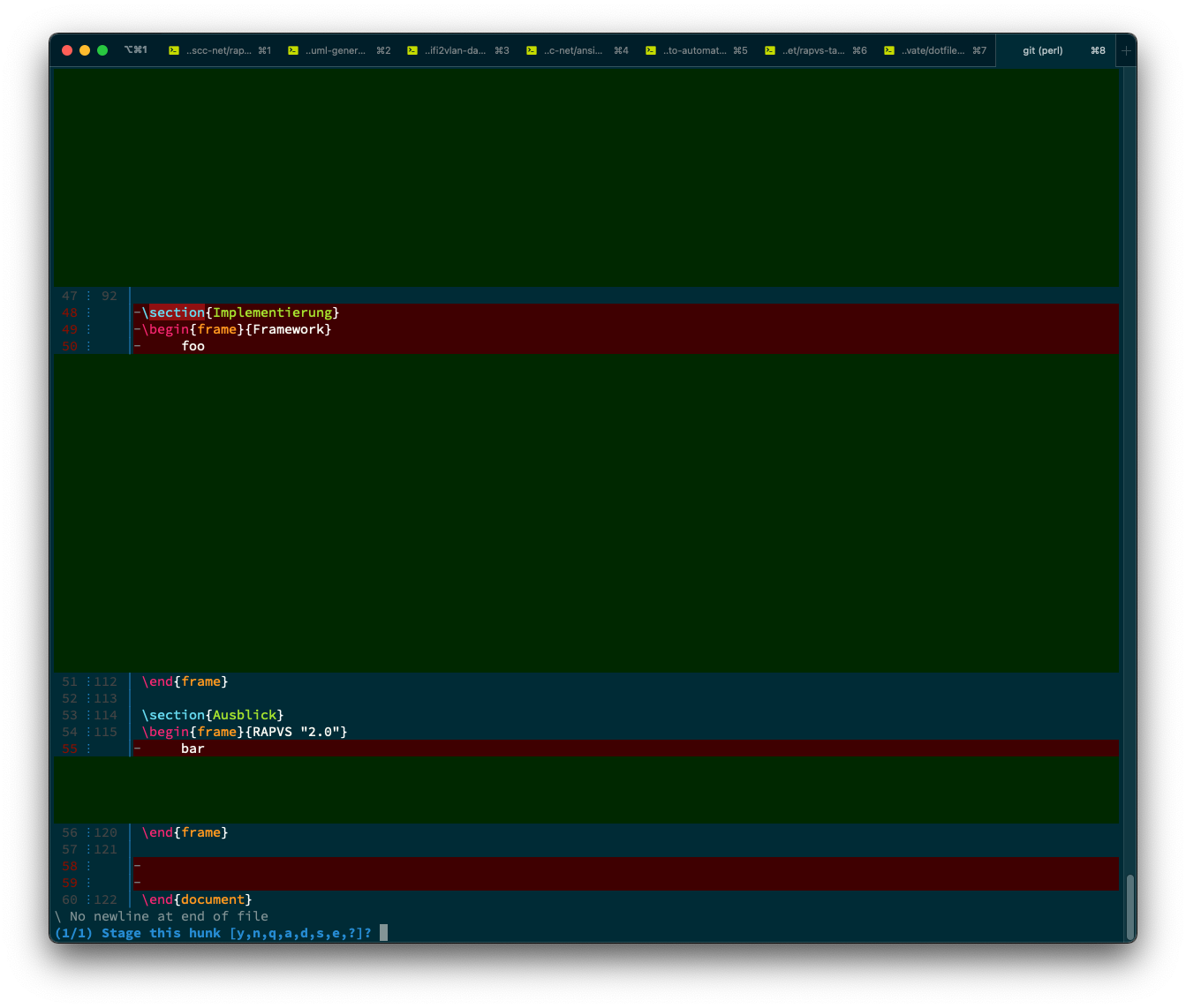The image size is (1186, 1008).
Task: Minimize the window with the yellow button
Action: [x=84, y=50]
